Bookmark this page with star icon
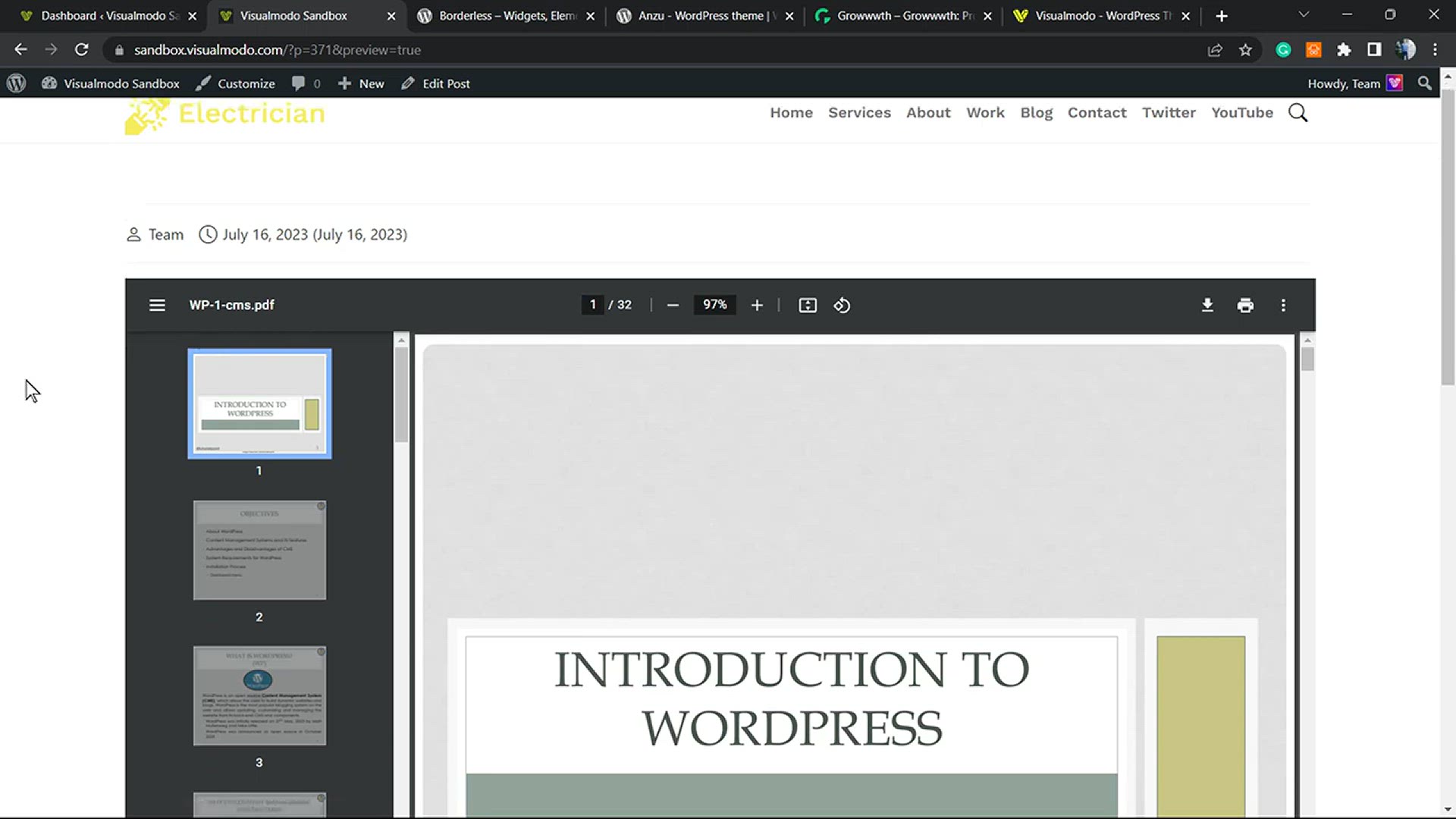The image size is (1456, 819). (1245, 49)
